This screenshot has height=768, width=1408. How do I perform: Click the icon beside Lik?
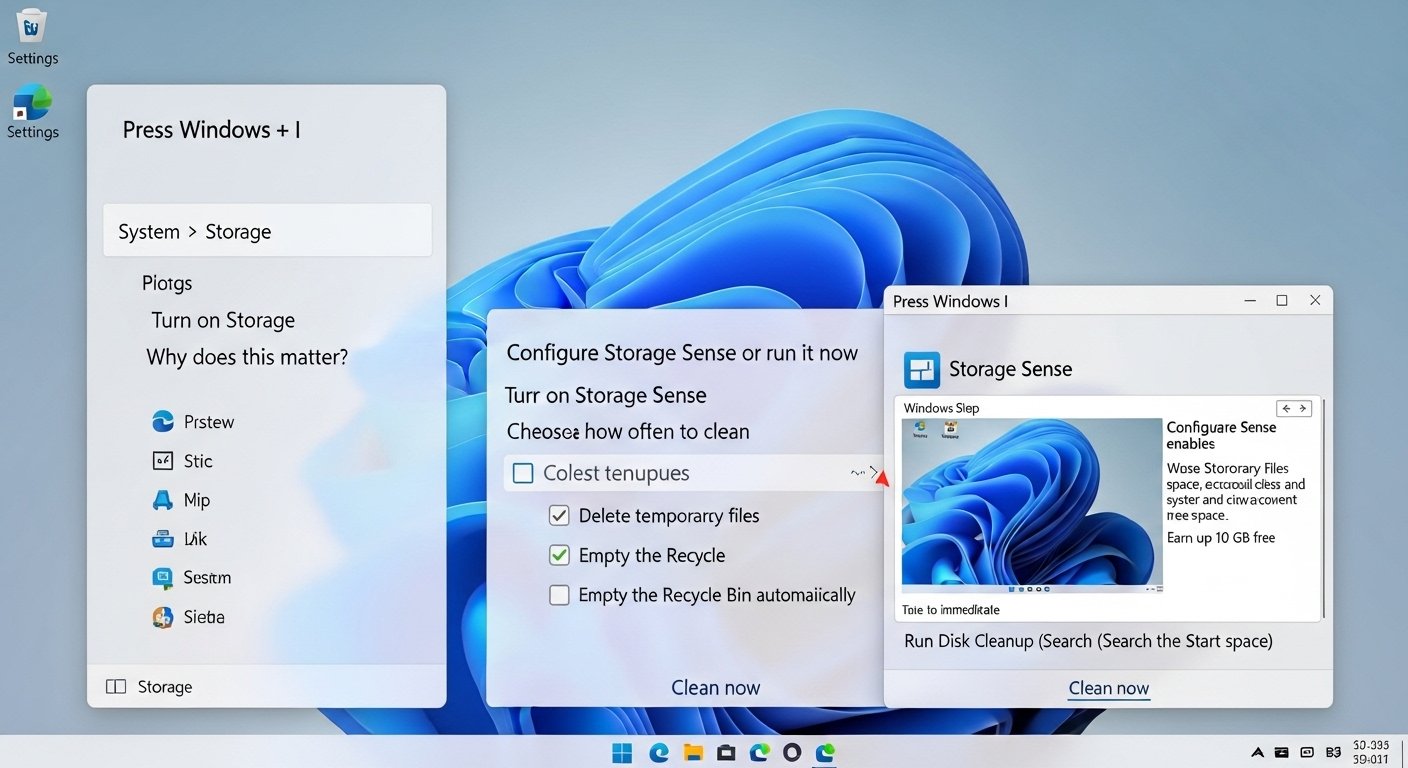163,539
